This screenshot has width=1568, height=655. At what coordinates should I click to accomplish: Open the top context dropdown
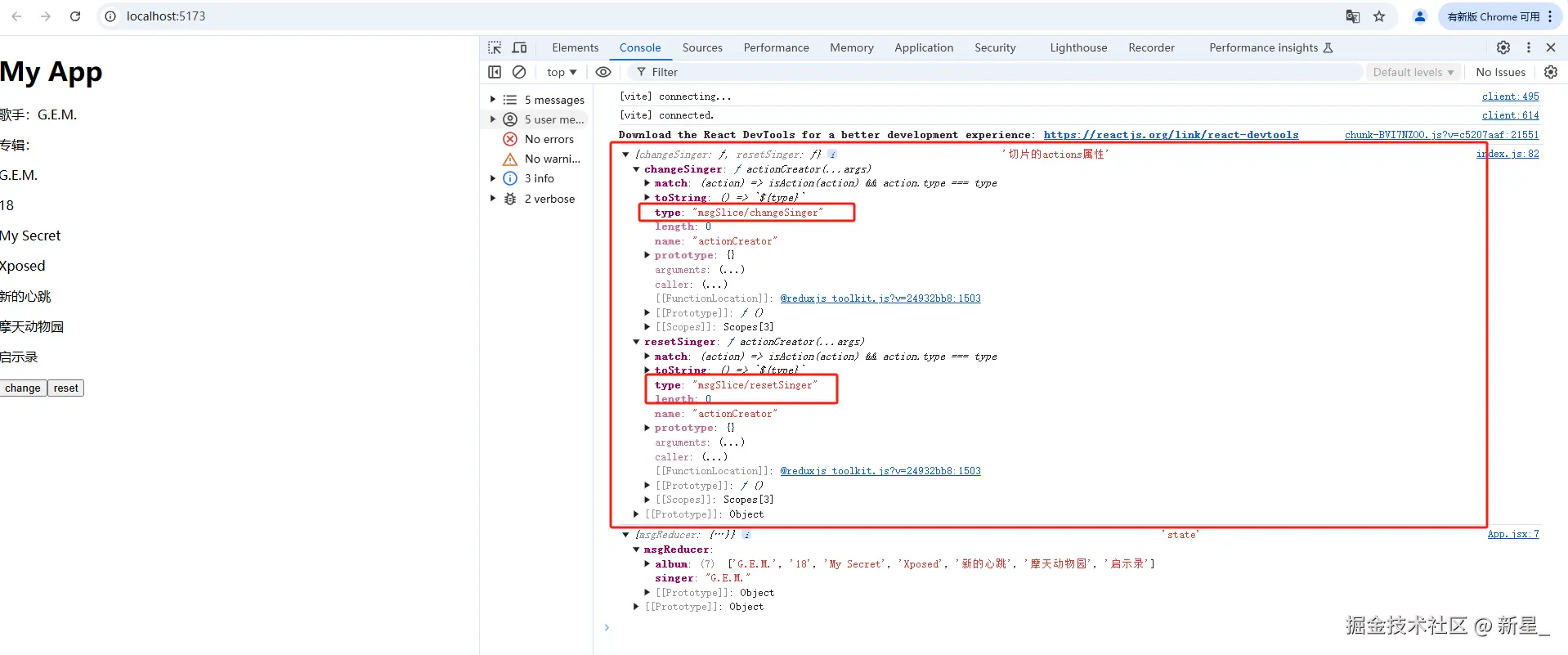562,72
